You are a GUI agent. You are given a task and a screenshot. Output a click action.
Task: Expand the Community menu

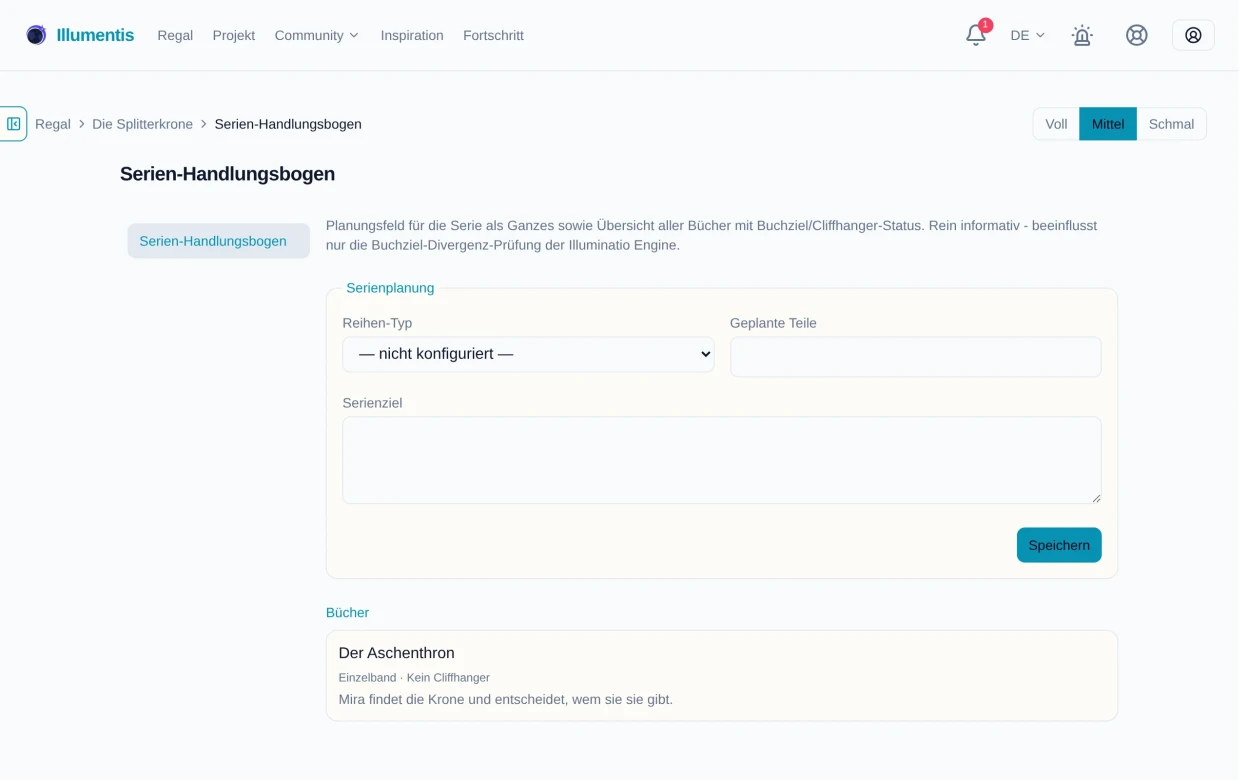(317, 35)
